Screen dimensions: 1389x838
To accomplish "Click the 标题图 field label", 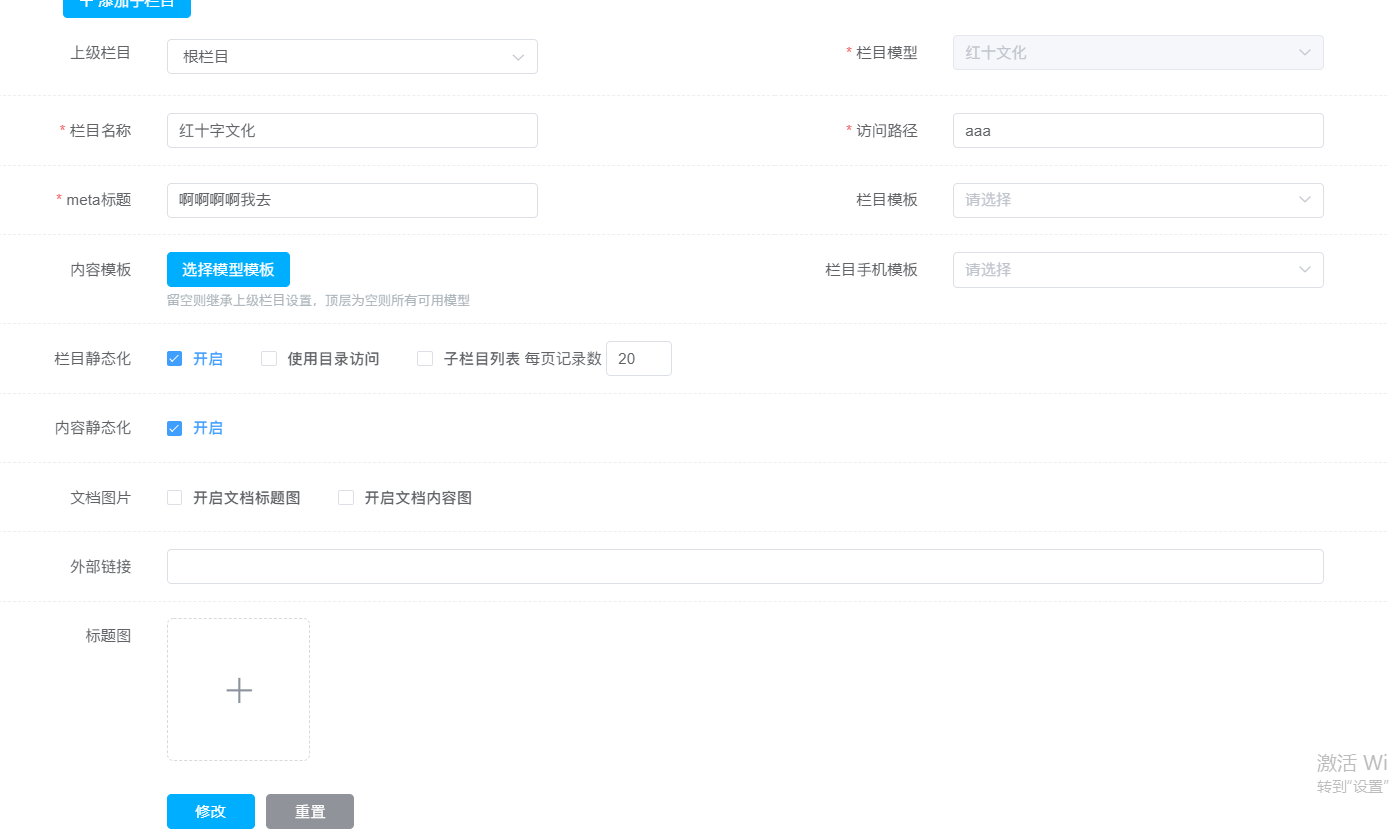I will pos(108,636).
